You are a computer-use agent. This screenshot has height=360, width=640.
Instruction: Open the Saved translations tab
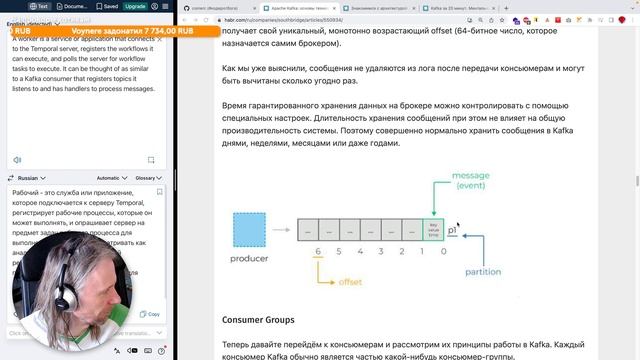coord(107,6)
